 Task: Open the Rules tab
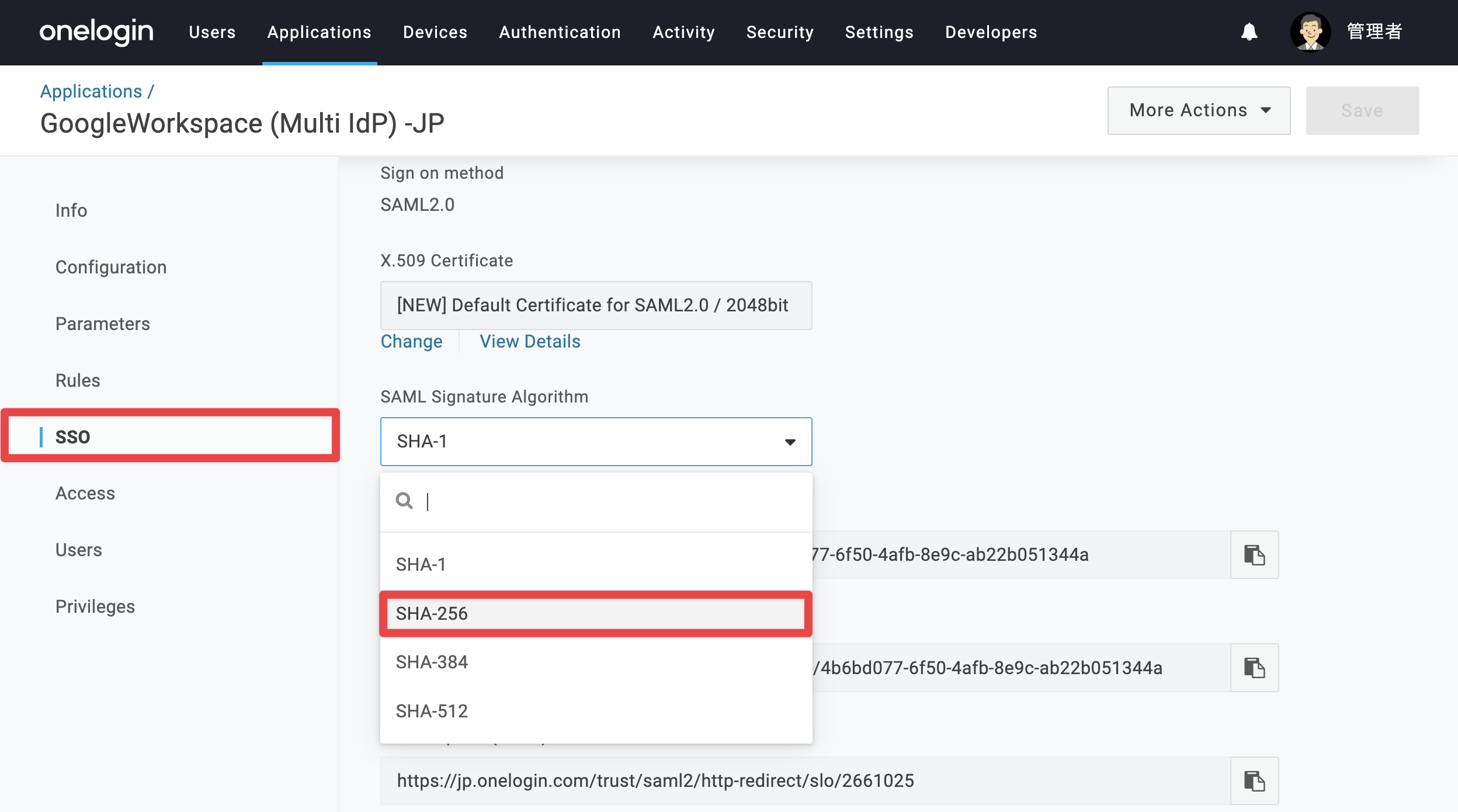[78, 380]
